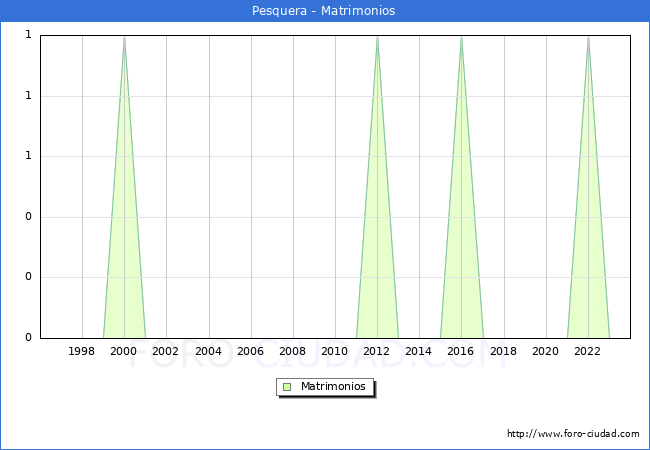Click the 2012 x-axis year label
Screen dimensions: 650x450
pyautogui.click(x=377, y=351)
